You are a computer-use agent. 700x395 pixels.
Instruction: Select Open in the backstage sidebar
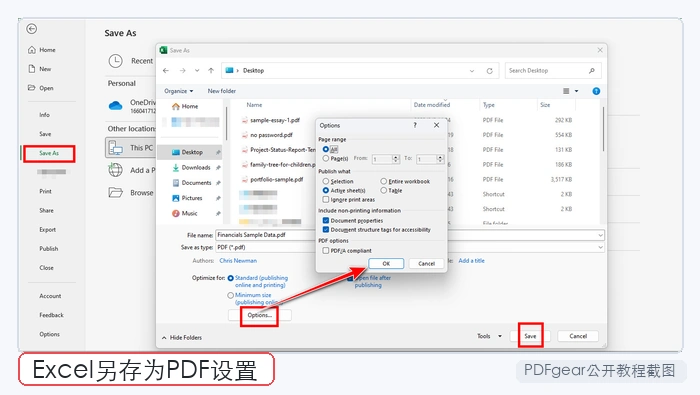pyautogui.click(x=41, y=88)
